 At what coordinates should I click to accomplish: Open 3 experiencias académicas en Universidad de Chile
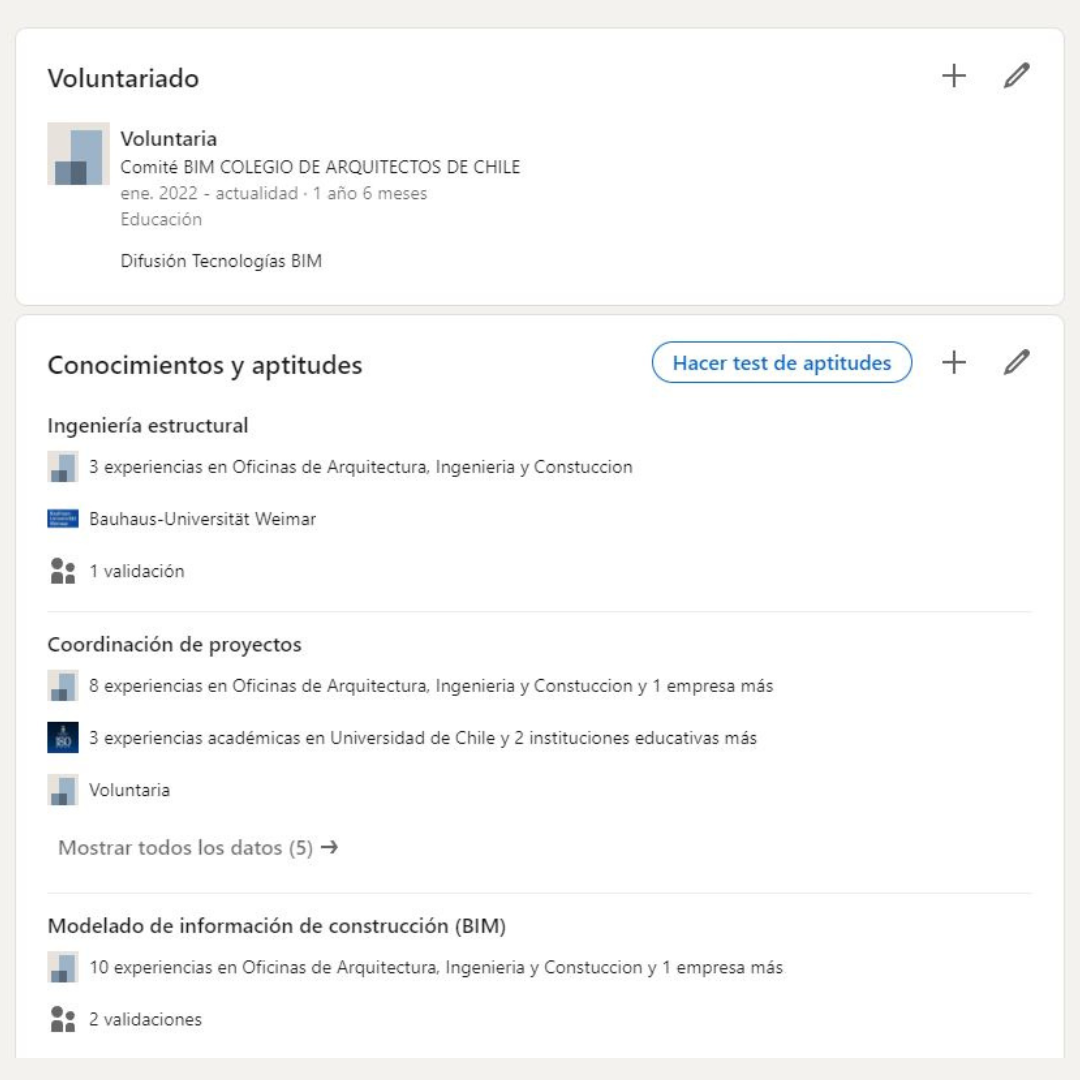[422, 738]
